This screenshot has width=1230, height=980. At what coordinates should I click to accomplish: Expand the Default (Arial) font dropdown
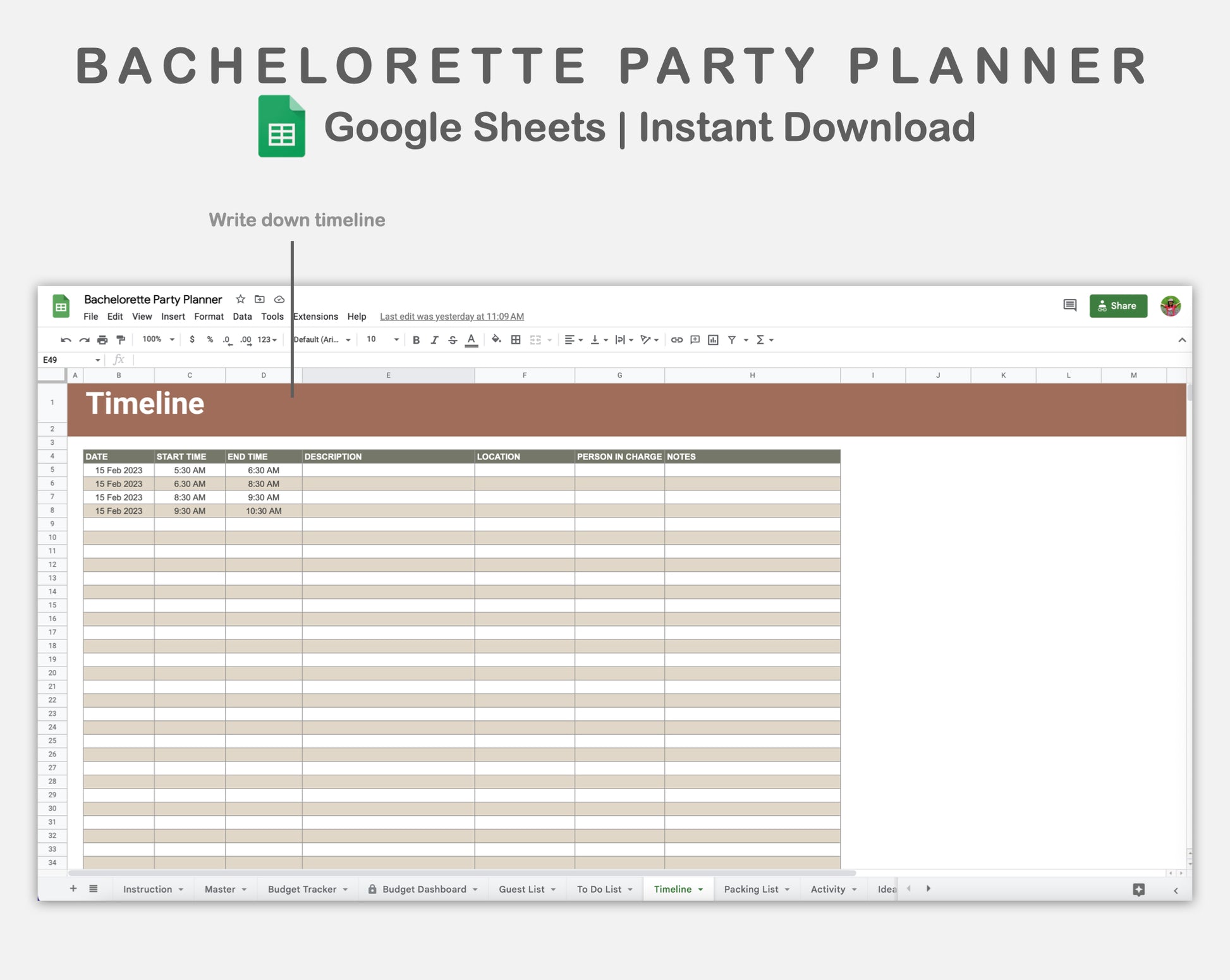coord(322,339)
